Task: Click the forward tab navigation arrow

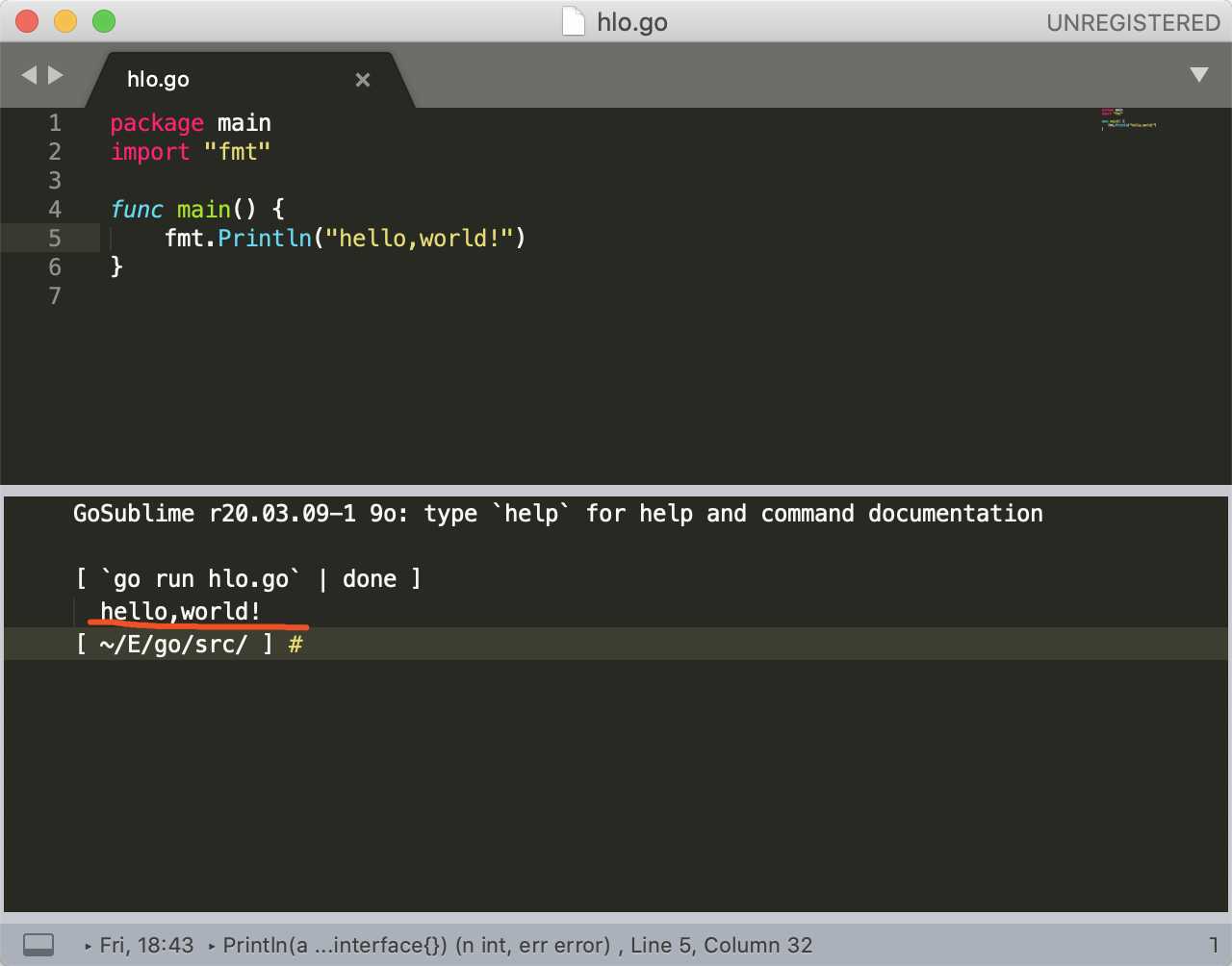Action: click(x=56, y=75)
